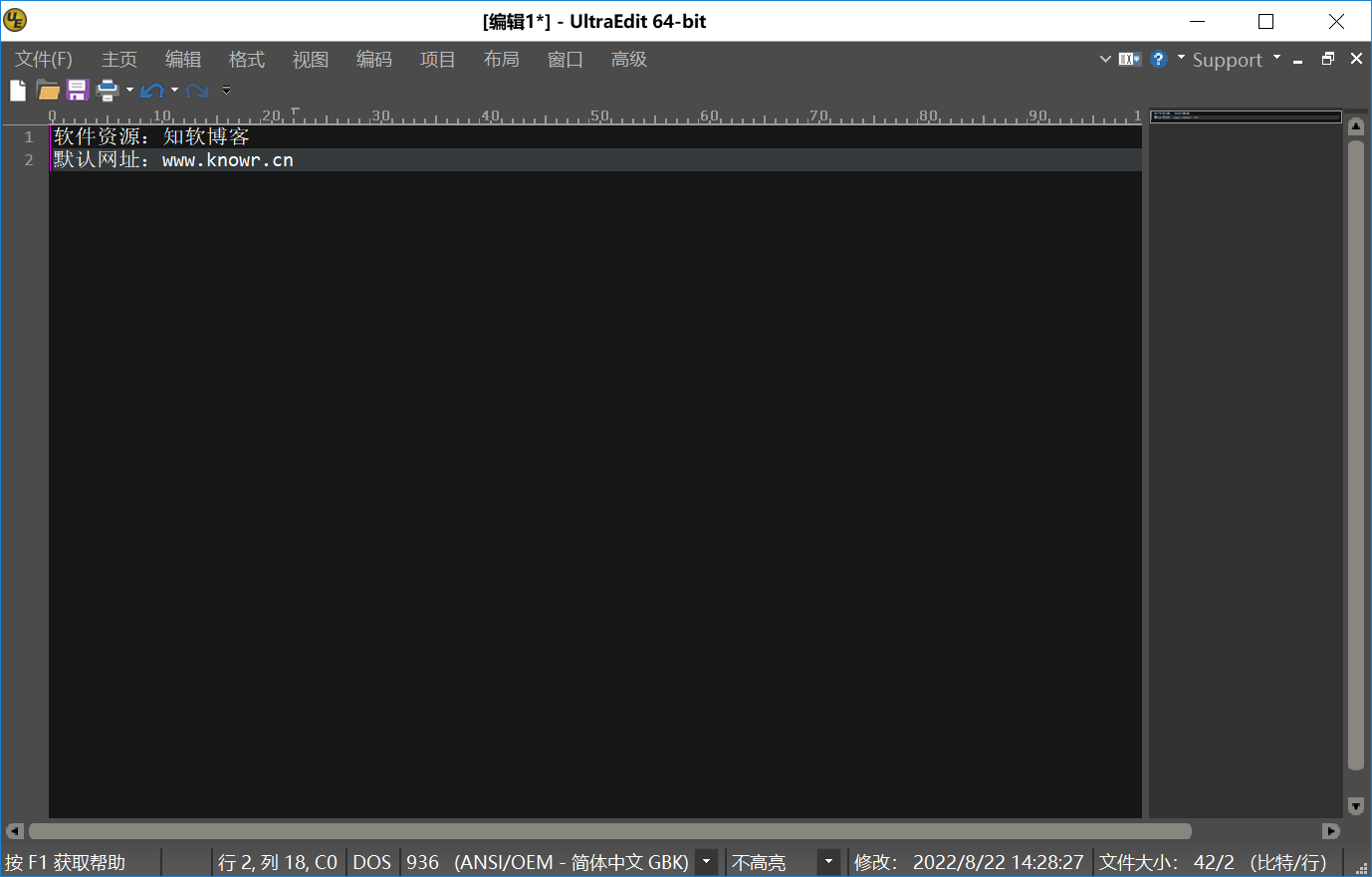Redo the edit with the right-curving arrow

click(x=197, y=91)
